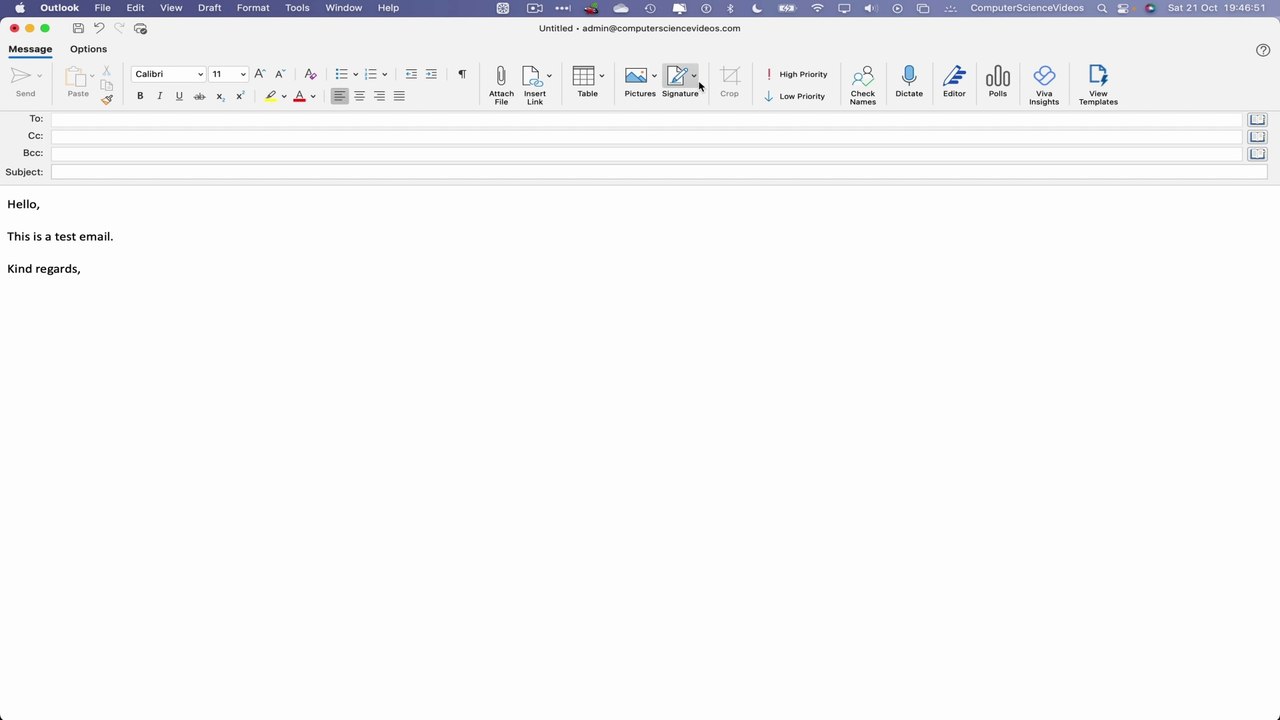Image resolution: width=1280 pixels, height=720 pixels.
Task: Click the Insert Link icon
Action: tap(532, 76)
